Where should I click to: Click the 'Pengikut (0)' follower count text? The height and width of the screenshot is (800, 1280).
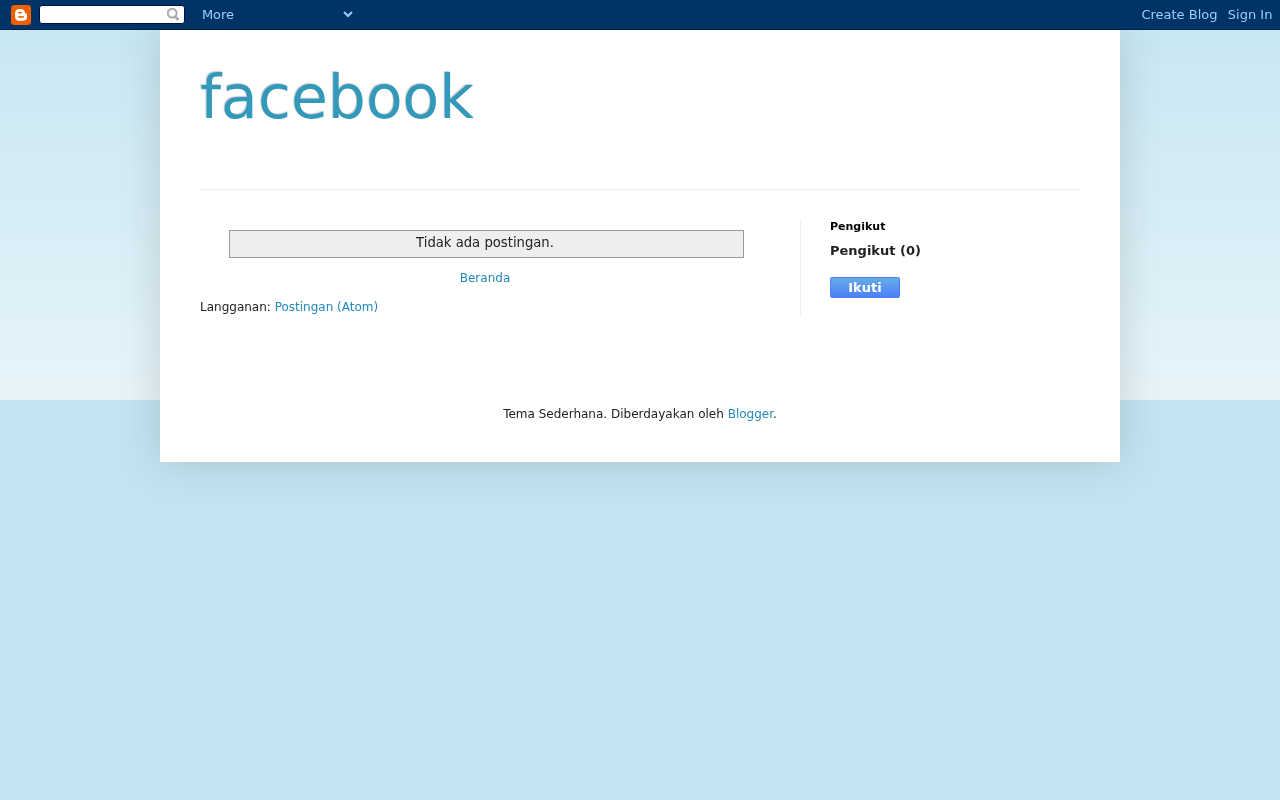[x=875, y=251]
